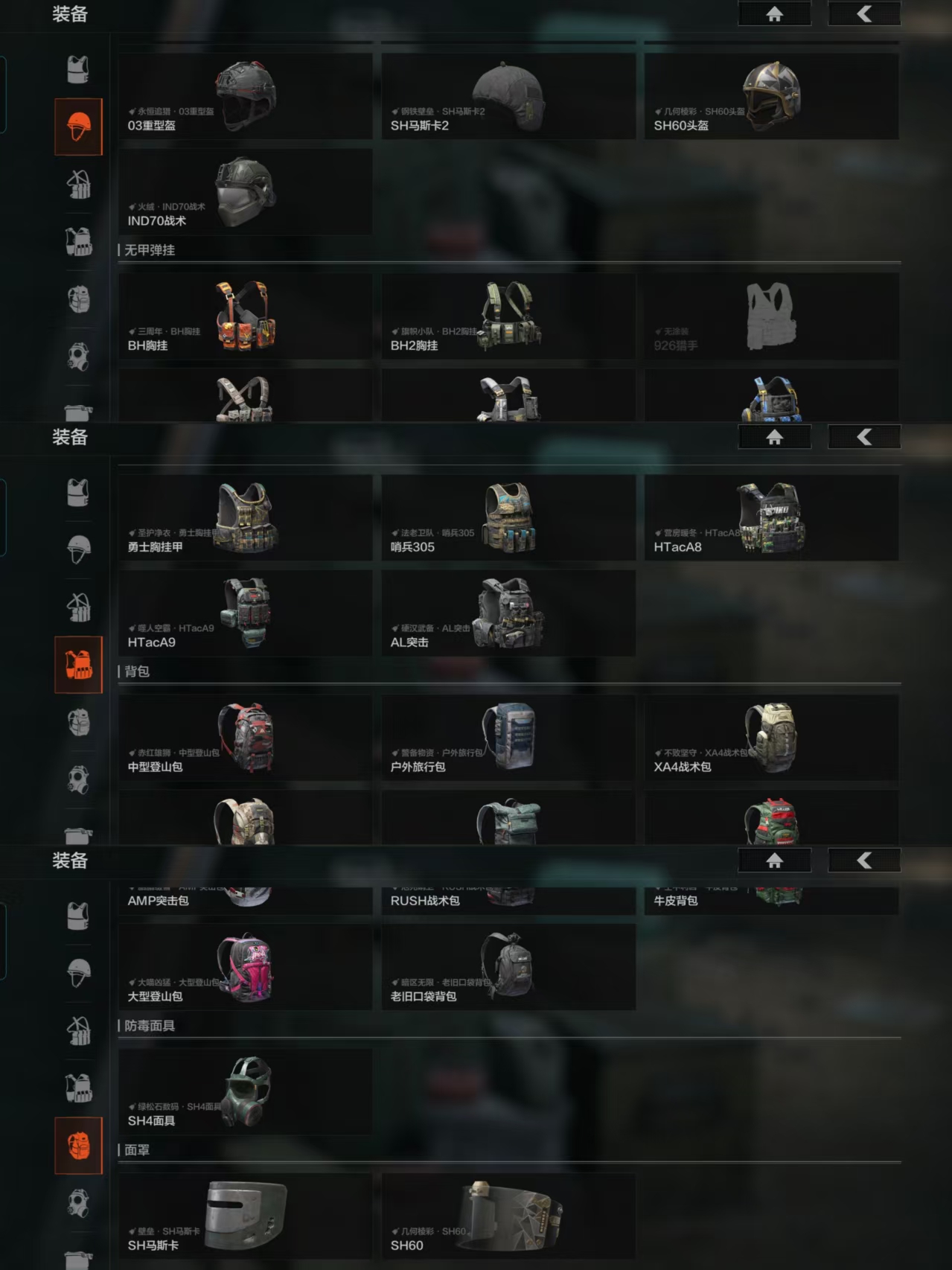Select the 户外旅行包 backpack
This screenshot has width=952, height=1270.
click(x=508, y=738)
